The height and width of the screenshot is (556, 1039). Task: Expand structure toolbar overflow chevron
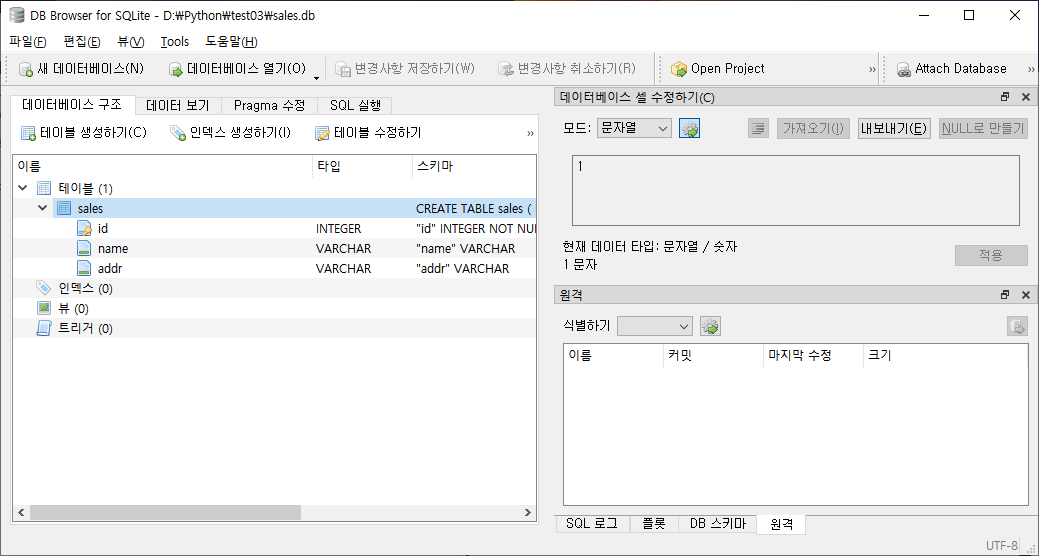click(x=530, y=133)
